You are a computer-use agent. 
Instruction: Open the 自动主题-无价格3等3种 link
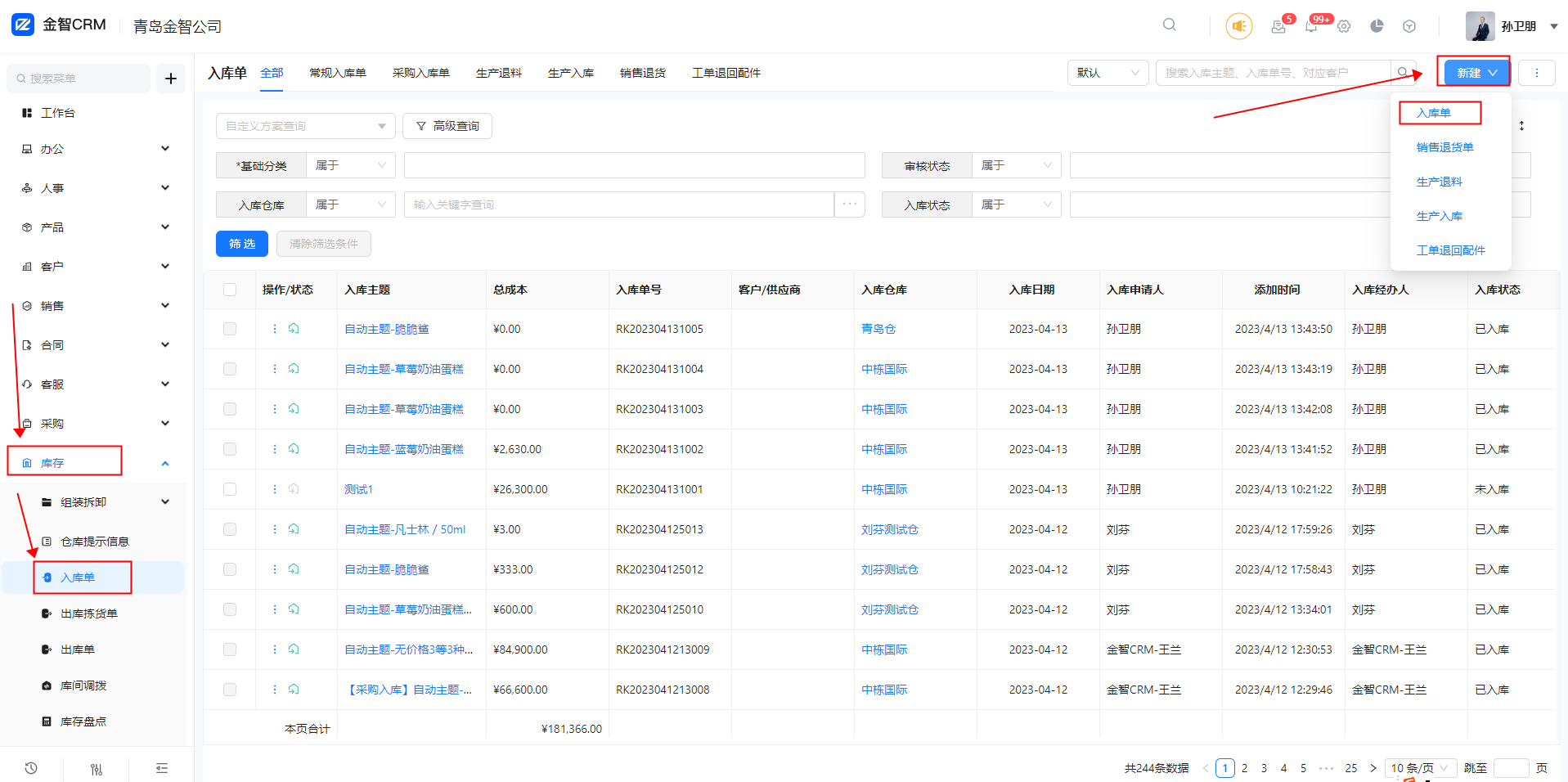(x=409, y=649)
